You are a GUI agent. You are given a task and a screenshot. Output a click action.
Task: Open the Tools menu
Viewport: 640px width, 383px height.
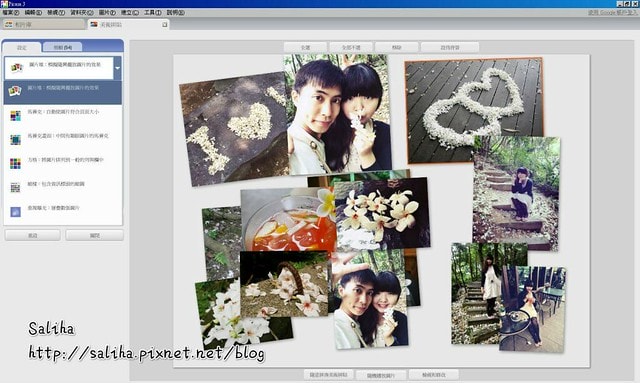(x=152, y=13)
